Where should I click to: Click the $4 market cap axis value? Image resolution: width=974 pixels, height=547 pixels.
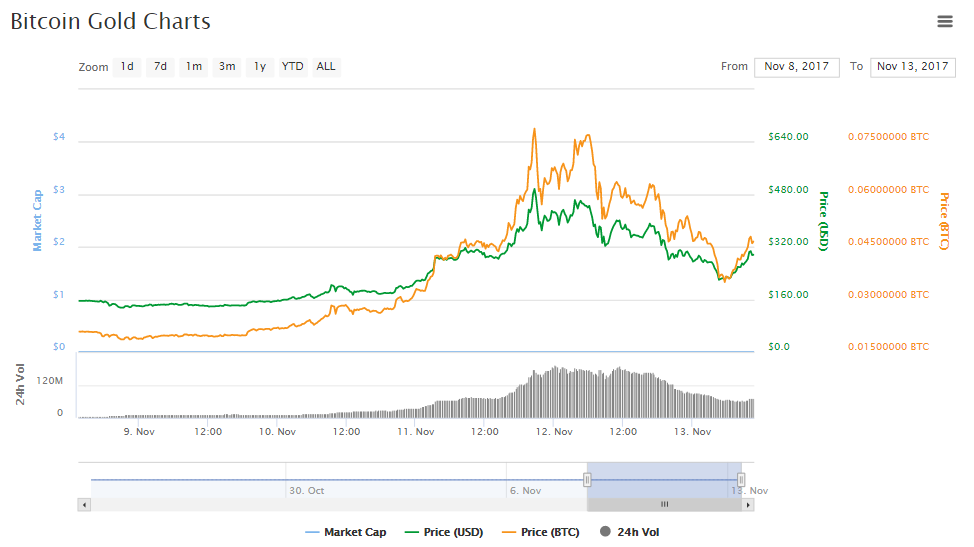[x=59, y=137]
